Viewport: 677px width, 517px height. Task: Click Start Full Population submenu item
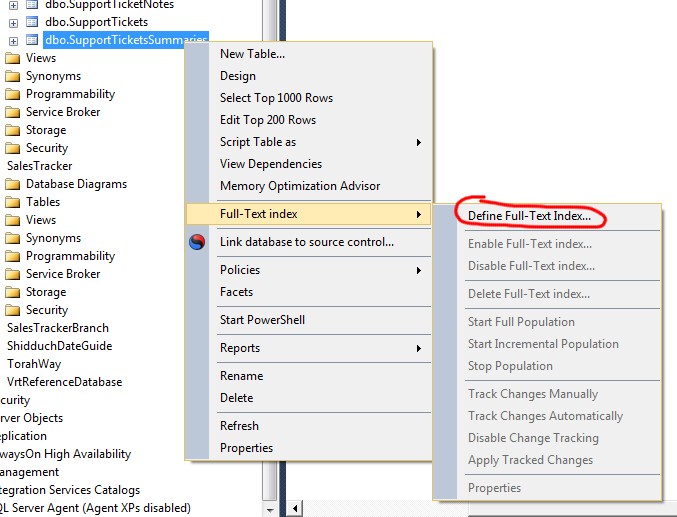click(x=521, y=322)
